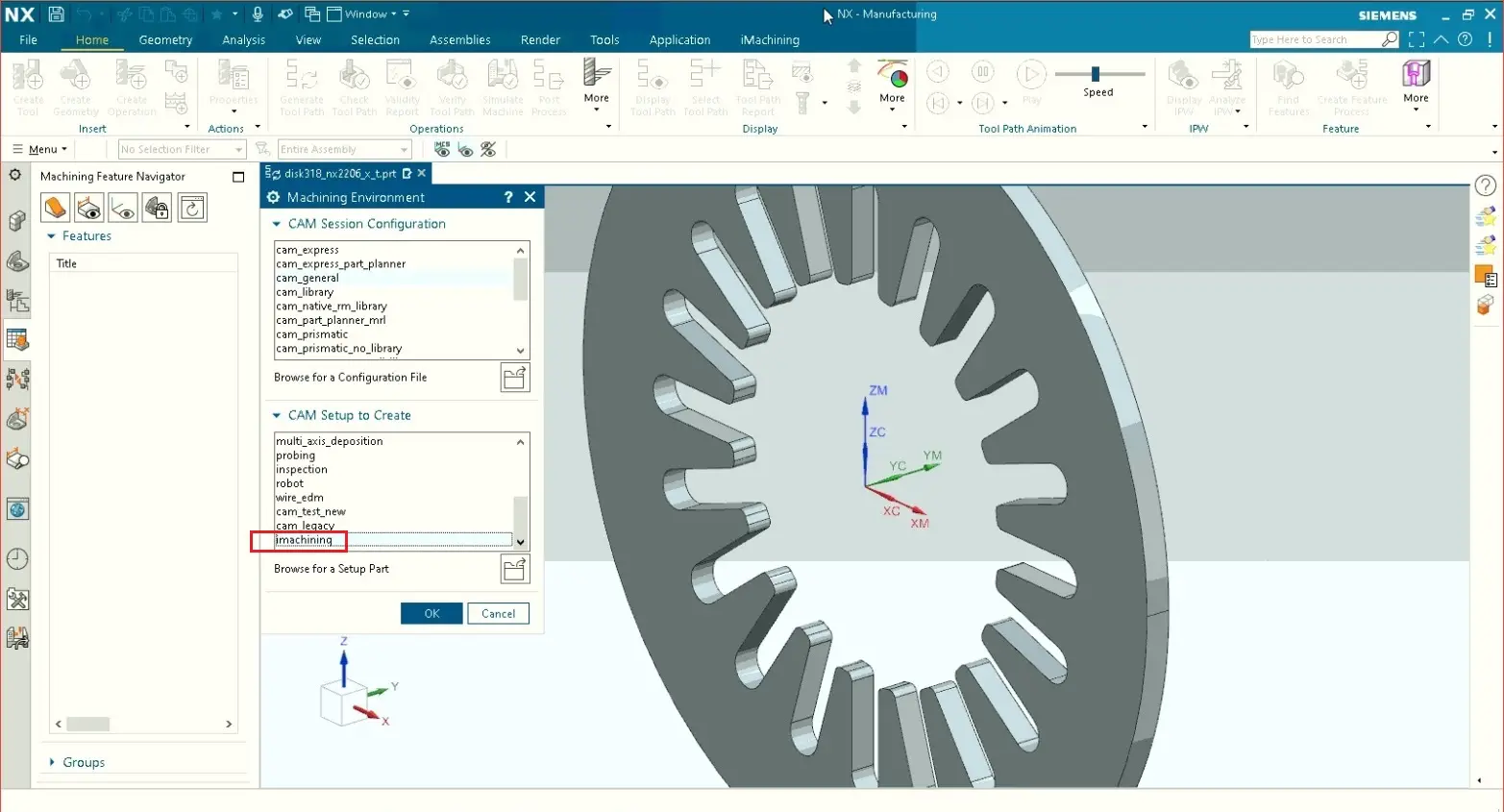Open the Menu dropdown

point(39,149)
